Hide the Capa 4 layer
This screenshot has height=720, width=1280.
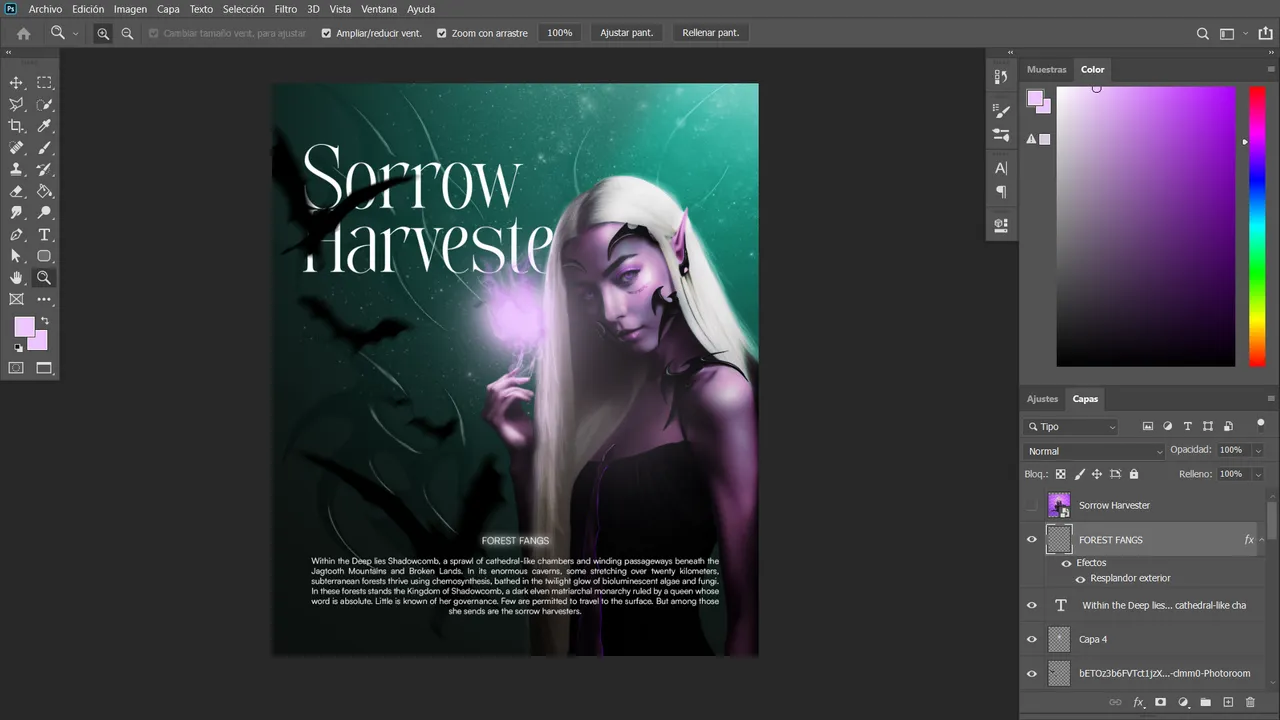[1032, 639]
